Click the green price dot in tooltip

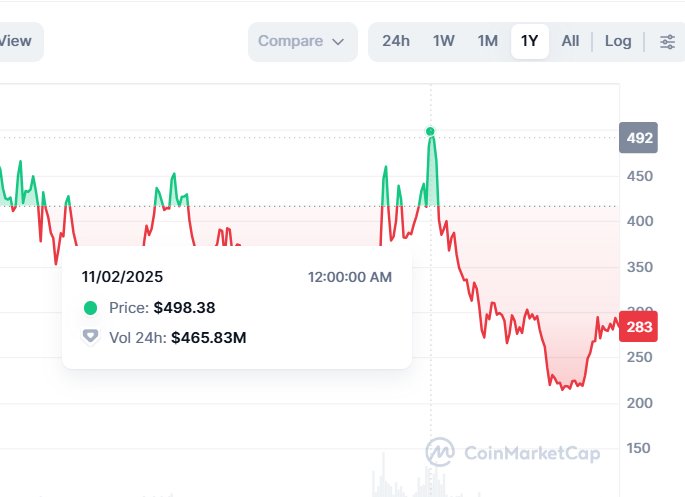pyautogui.click(x=91, y=308)
